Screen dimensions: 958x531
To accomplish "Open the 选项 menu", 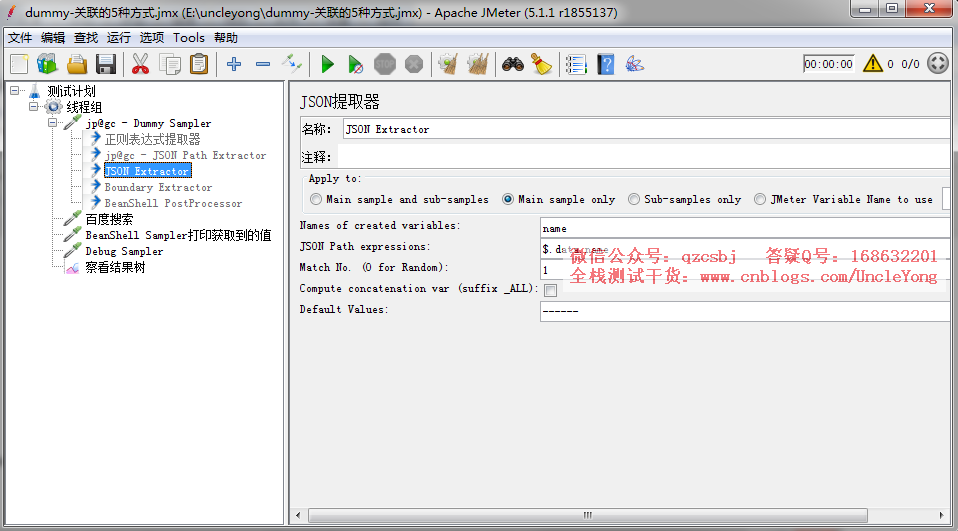I will [152, 38].
